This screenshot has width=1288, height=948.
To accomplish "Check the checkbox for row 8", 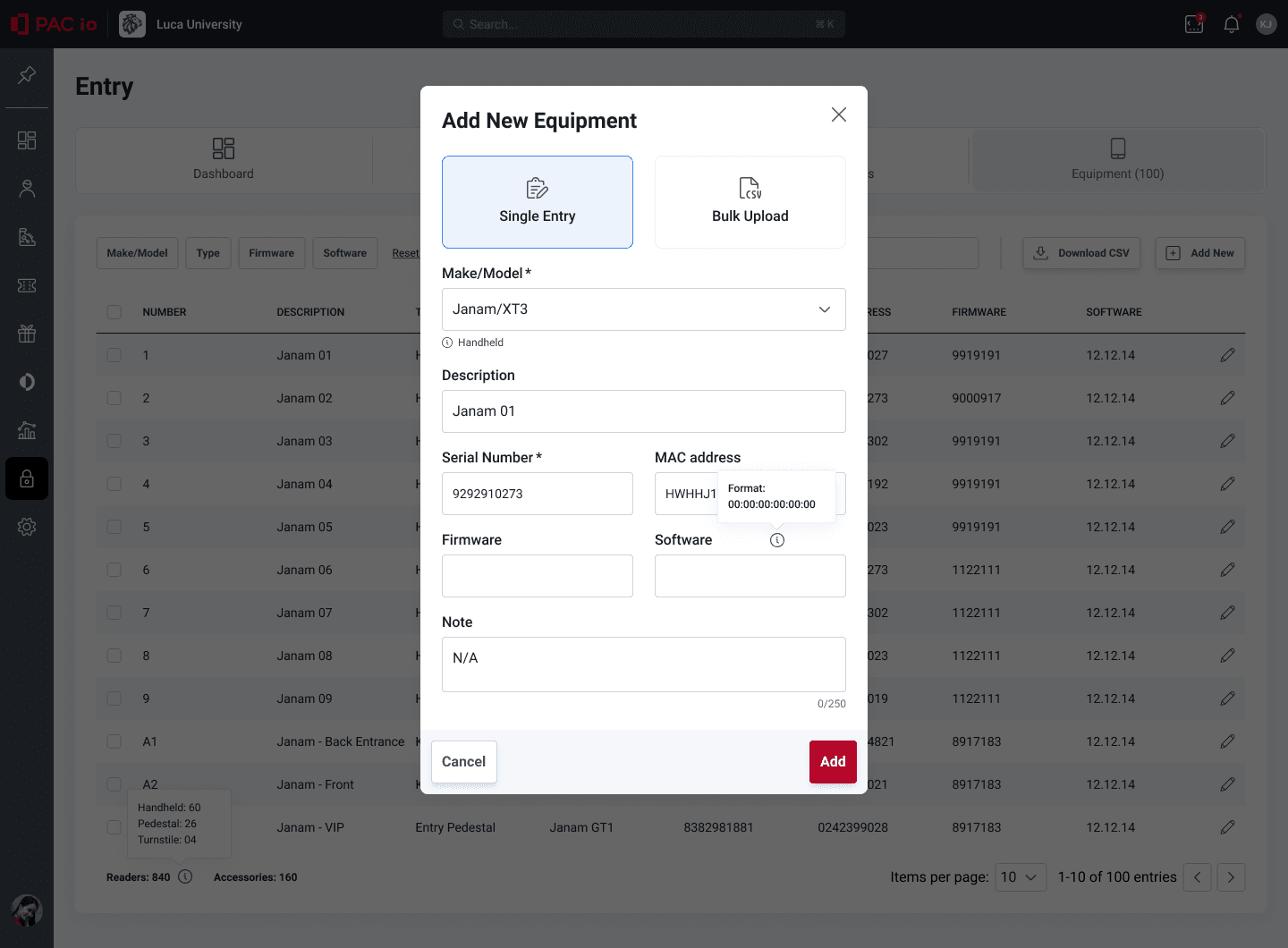I will click(x=114, y=656).
